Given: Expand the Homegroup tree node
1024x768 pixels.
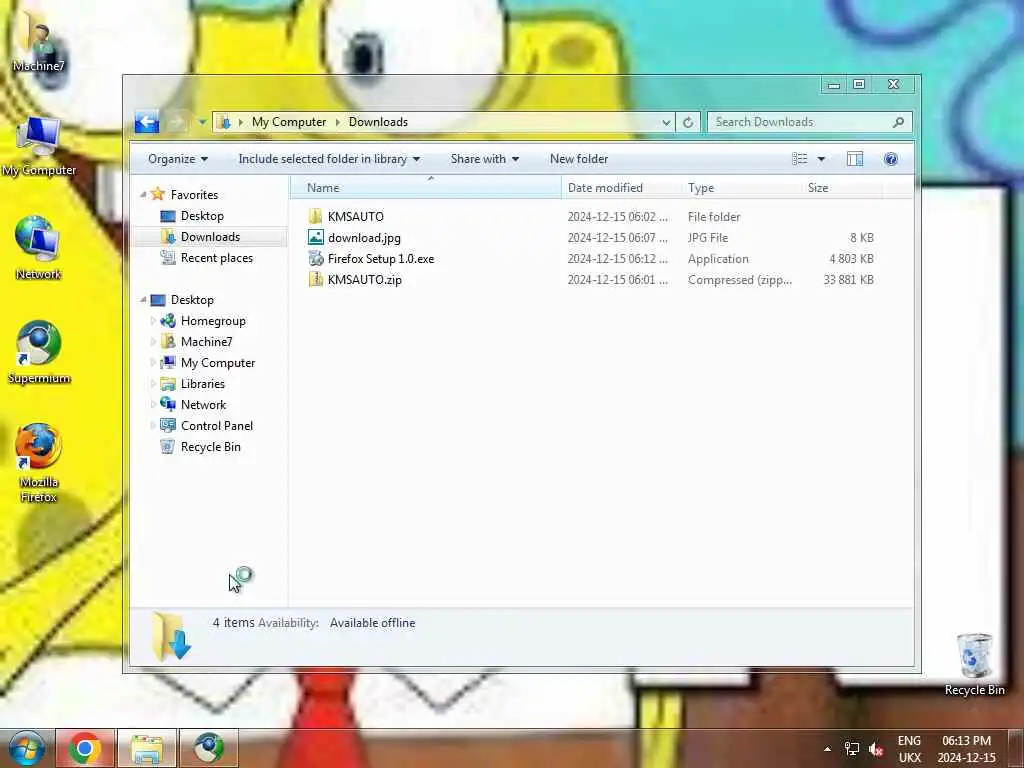Looking at the screenshot, I should click(x=153, y=321).
